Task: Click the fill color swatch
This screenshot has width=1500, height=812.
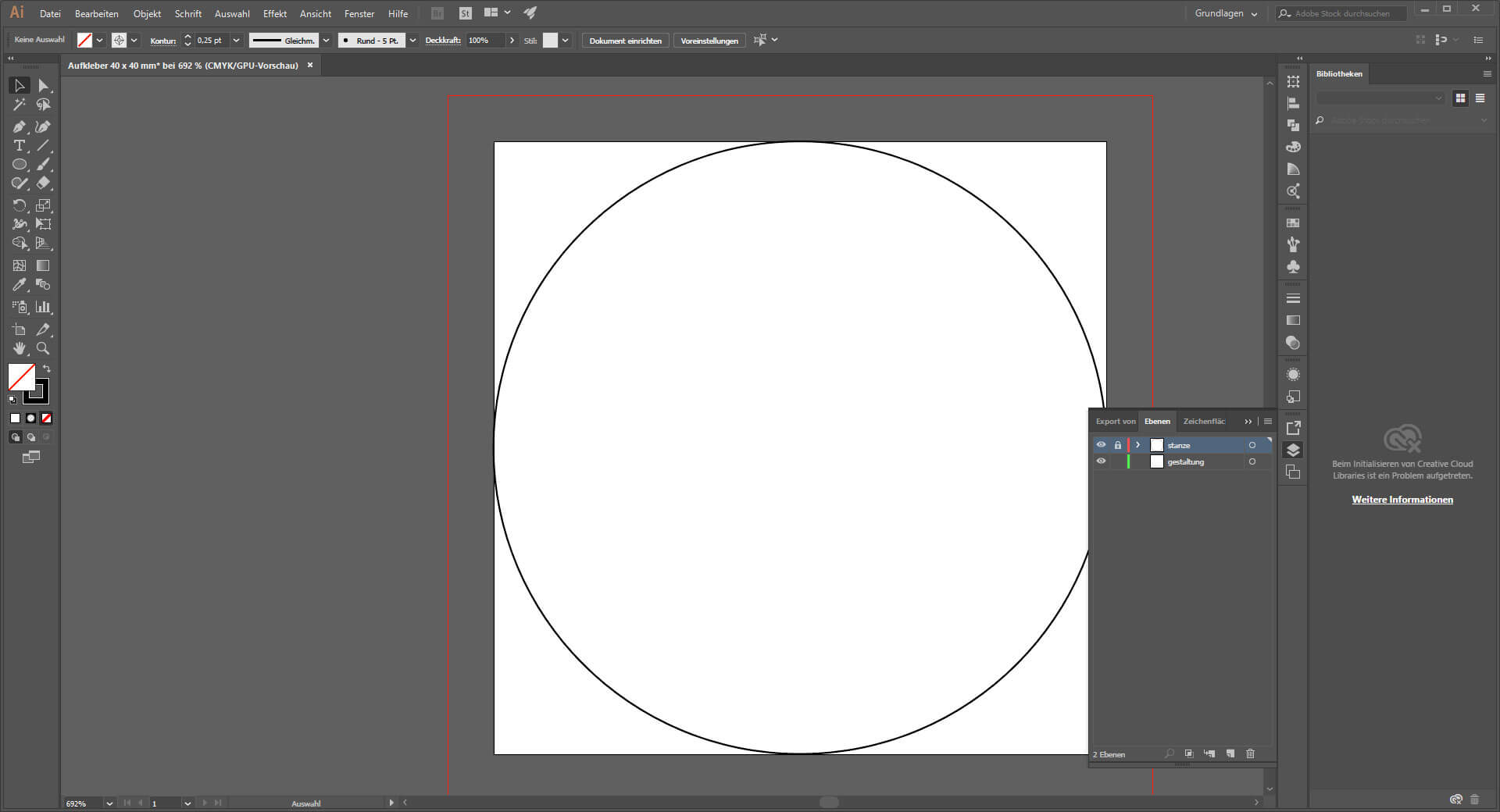Action: pyautogui.click(x=21, y=377)
